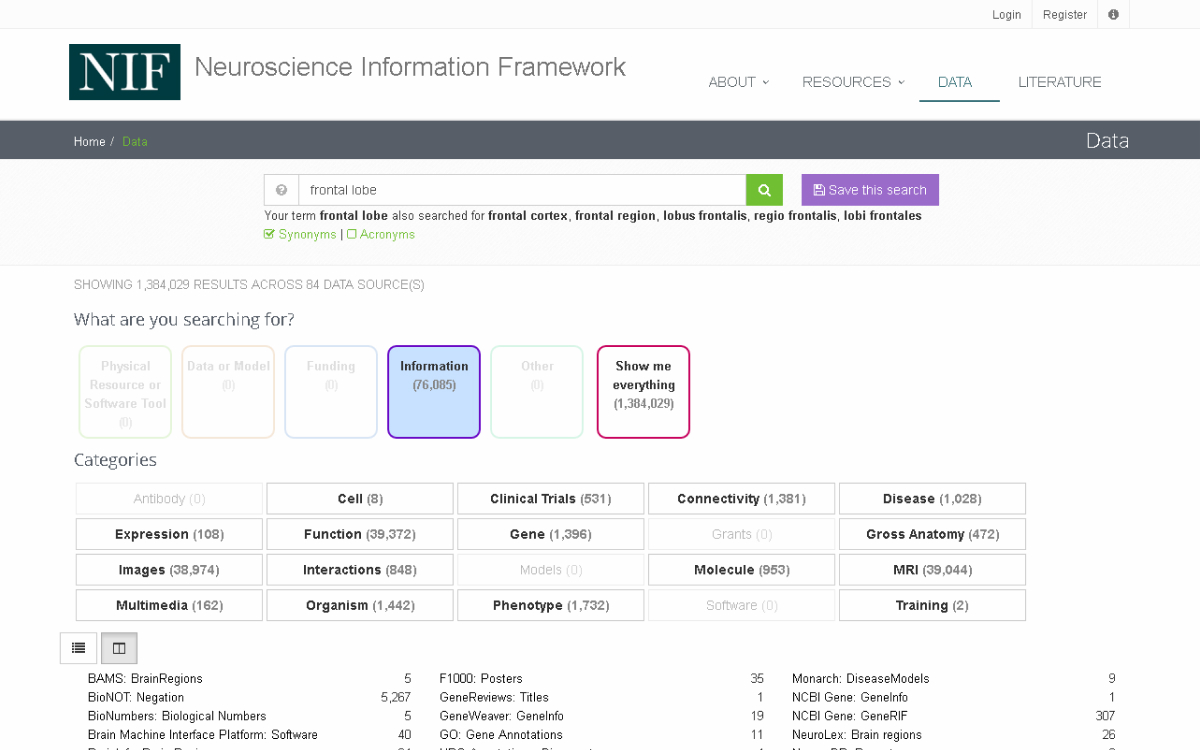Expand the ABOUT dropdown menu
This screenshot has width=1200, height=750.
738,82
